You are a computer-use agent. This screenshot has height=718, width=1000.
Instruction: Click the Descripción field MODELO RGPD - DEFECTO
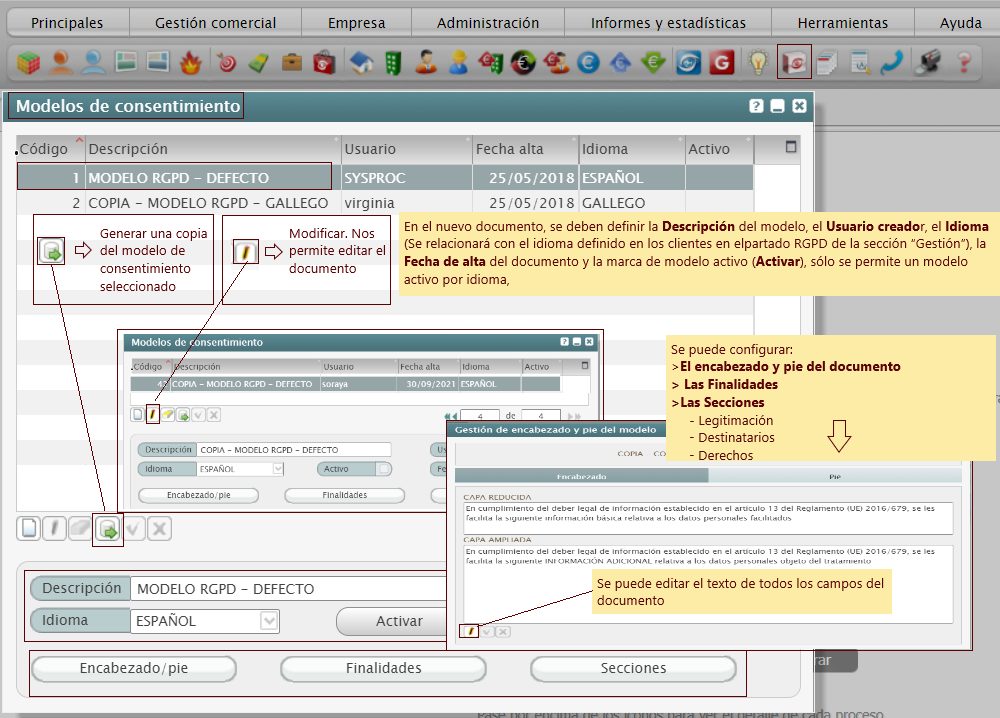(290, 589)
